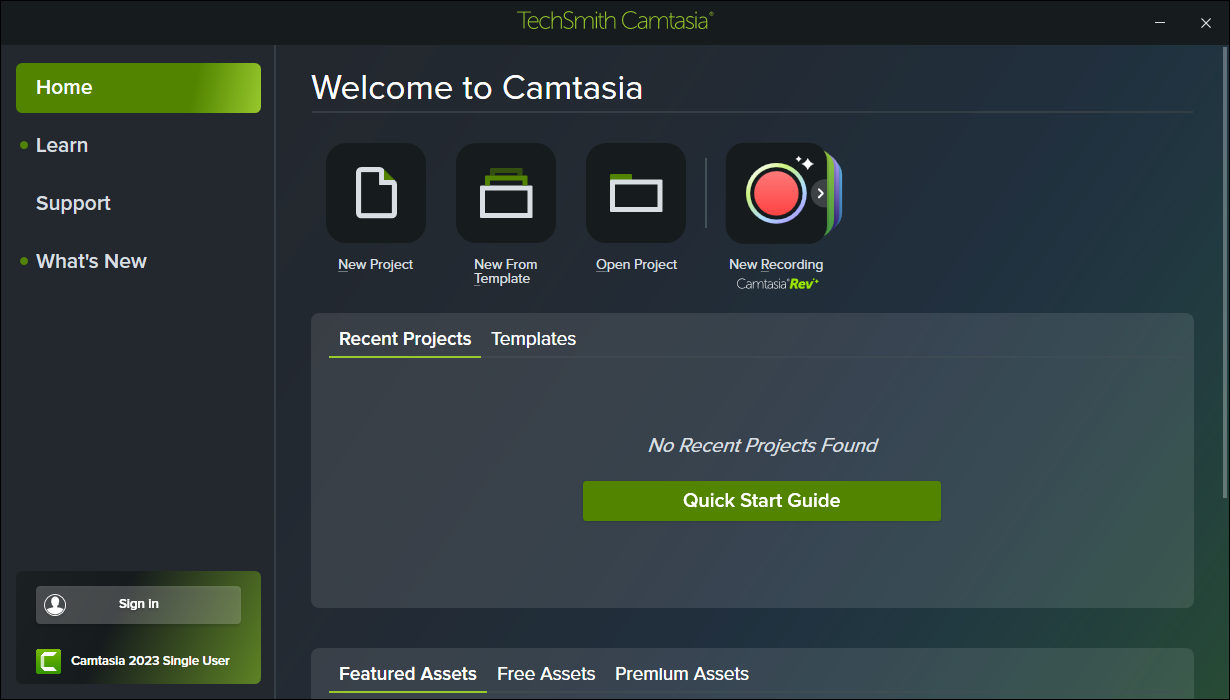Image resolution: width=1230 pixels, height=700 pixels.
Task: Select the Home sidebar item
Action: pos(138,88)
